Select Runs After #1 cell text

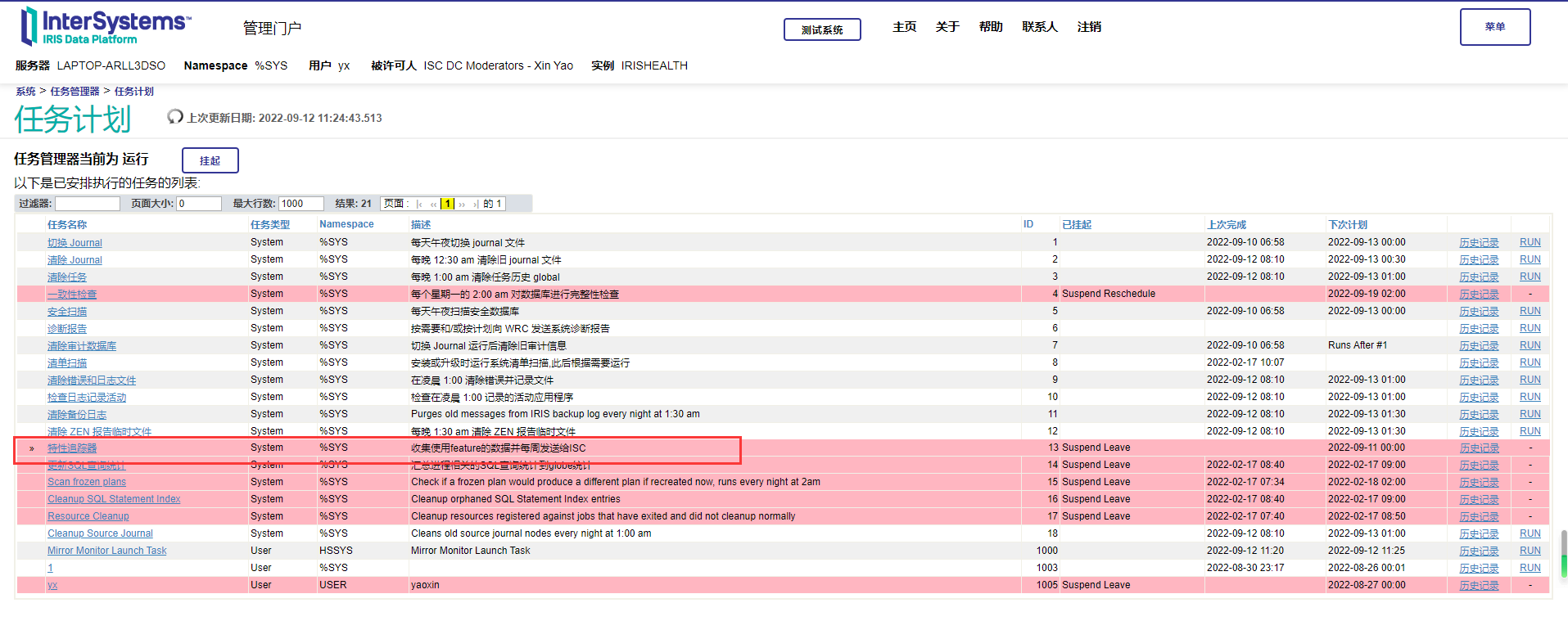coord(1358,345)
